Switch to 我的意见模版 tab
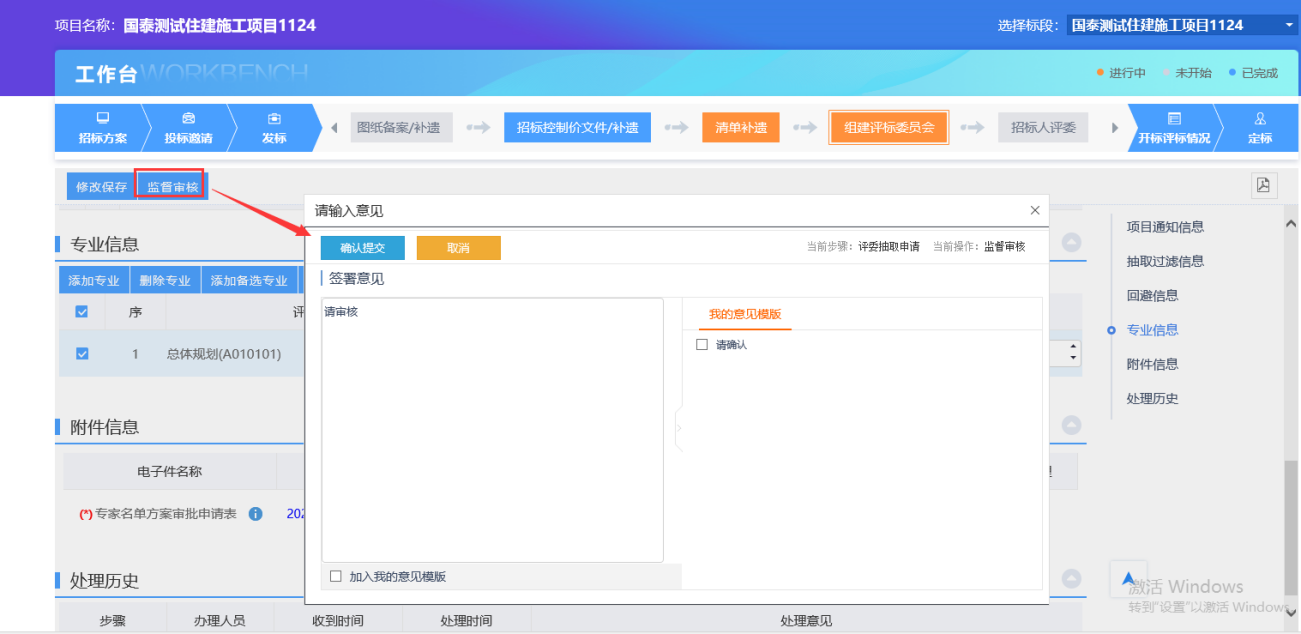Viewport: 1301px width, 634px height. (744, 314)
